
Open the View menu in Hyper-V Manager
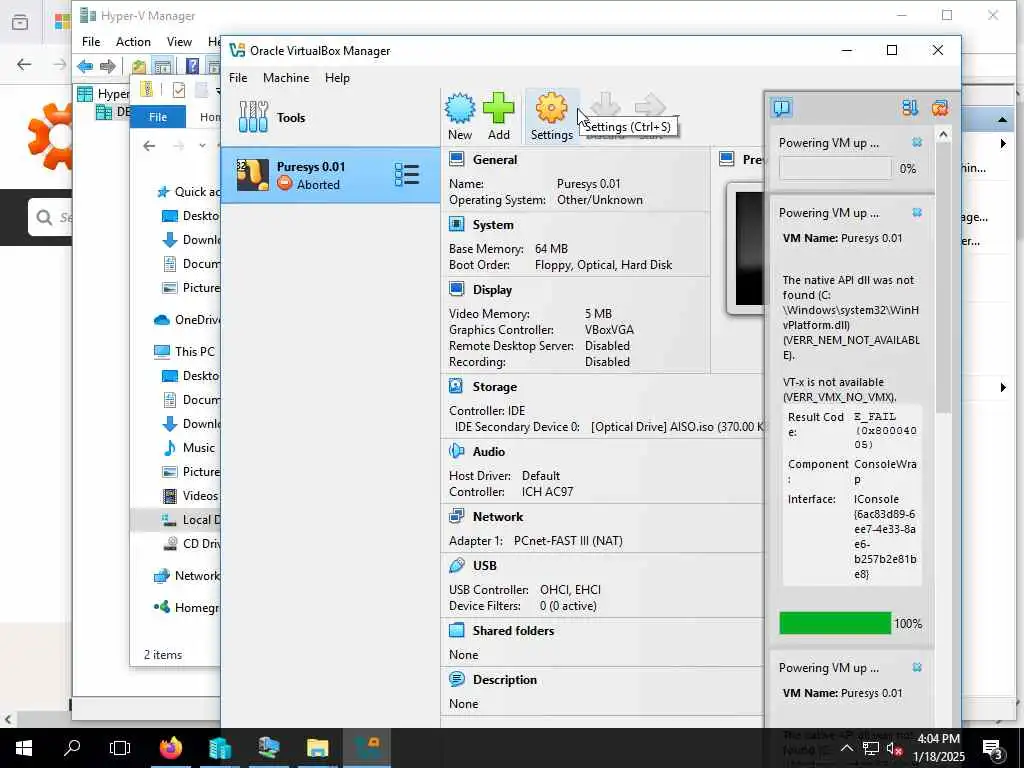[x=179, y=42]
